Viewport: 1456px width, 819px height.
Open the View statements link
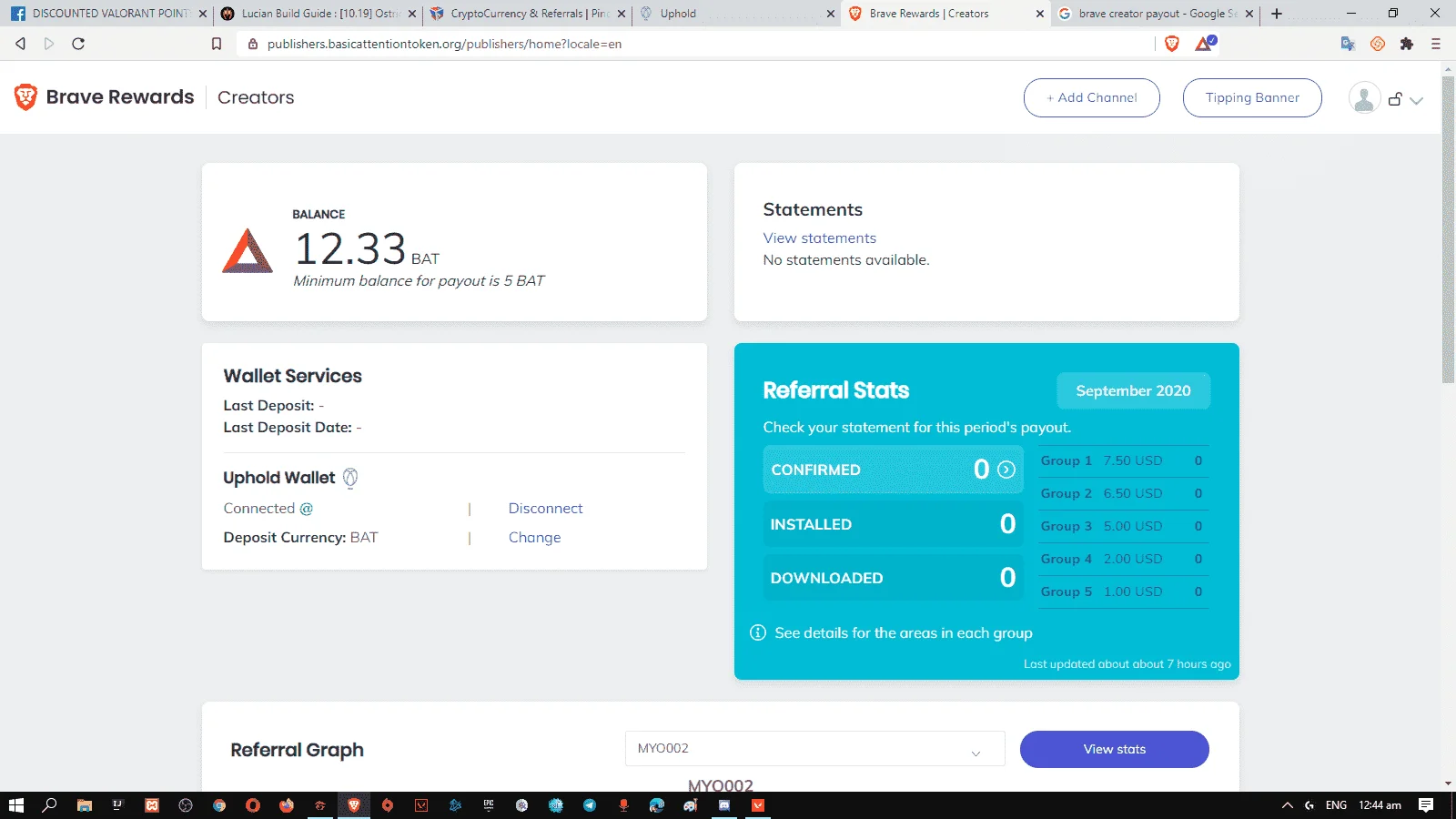820,238
